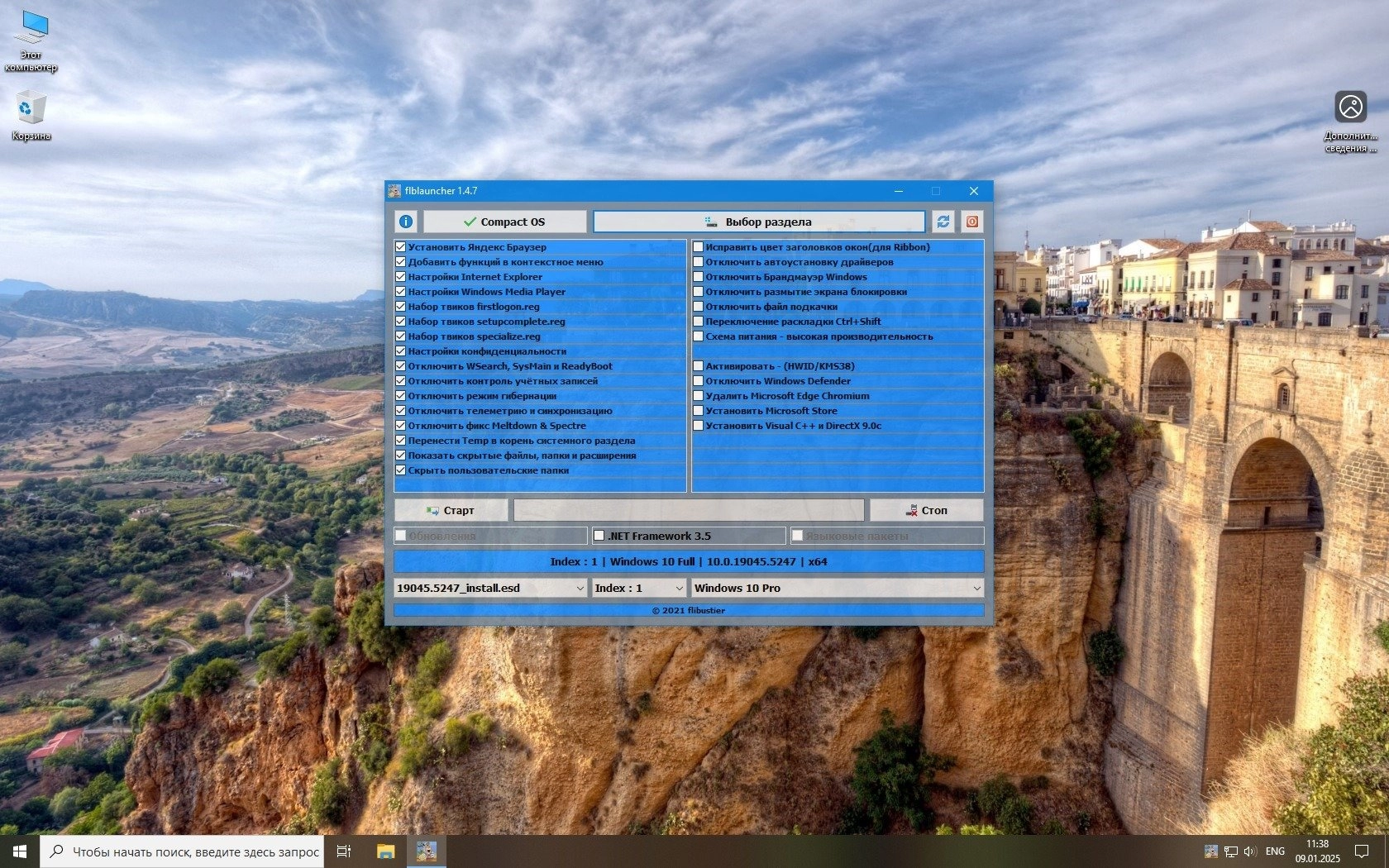Uncheck 'Настройки Windows Media Player'
The width and height of the screenshot is (1389, 868).
(401, 292)
